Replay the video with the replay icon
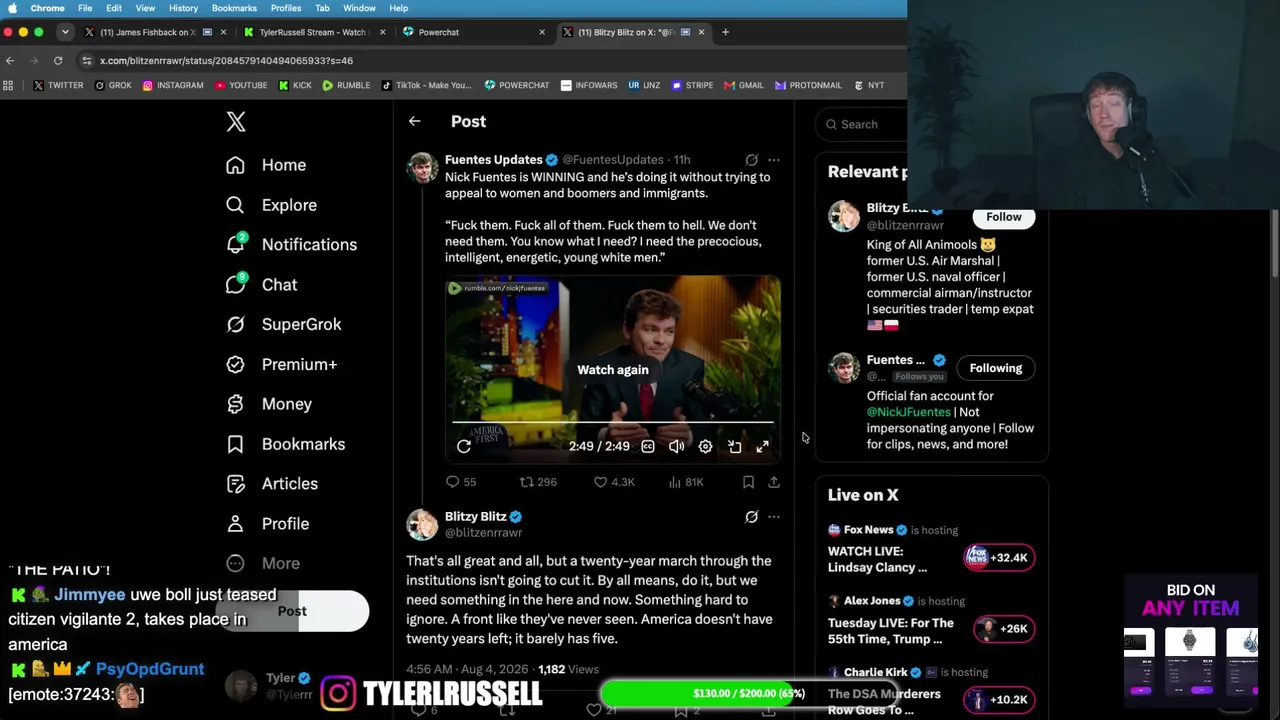1280x720 pixels. (464, 446)
